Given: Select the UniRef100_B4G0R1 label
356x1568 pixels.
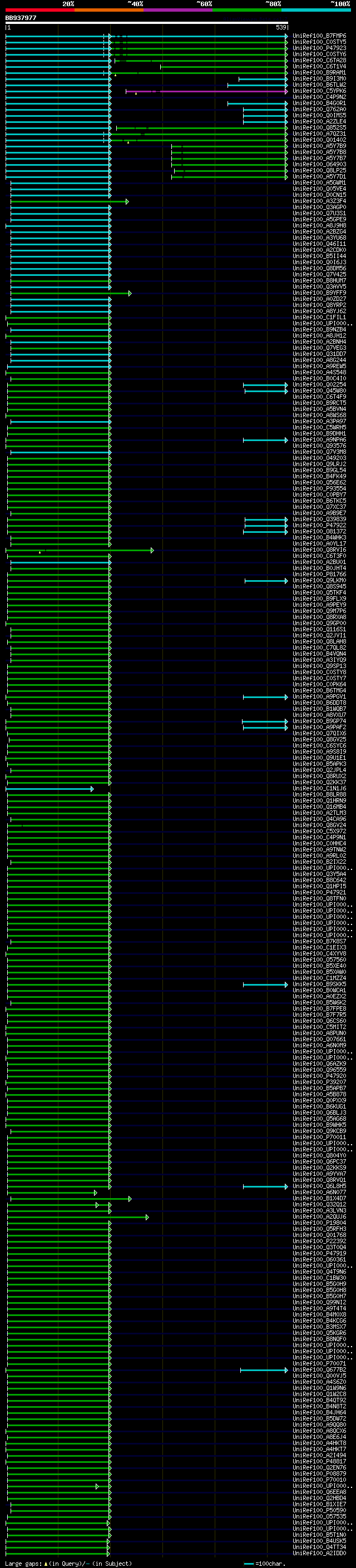Looking at the screenshot, I should point(319,103).
